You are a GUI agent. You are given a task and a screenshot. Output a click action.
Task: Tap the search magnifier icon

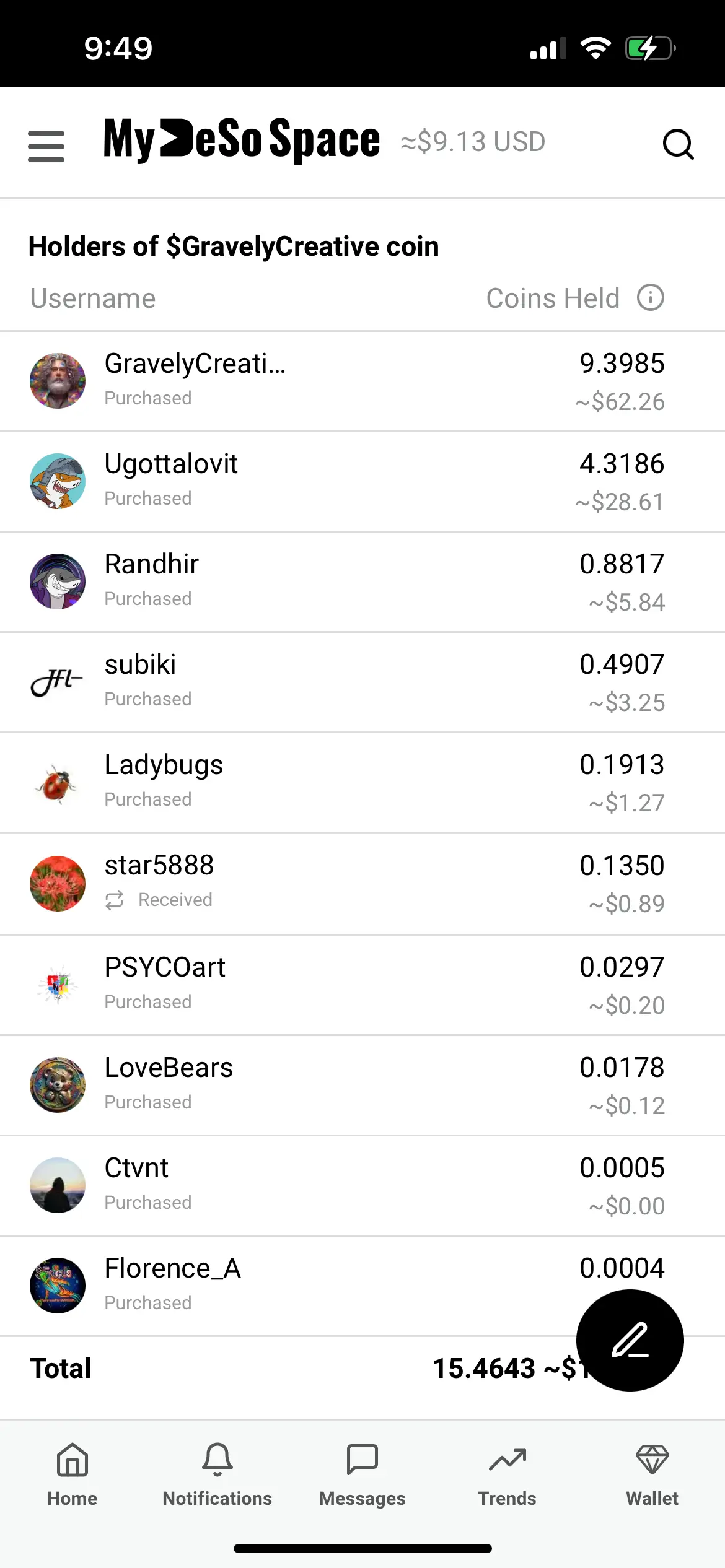coord(679,144)
